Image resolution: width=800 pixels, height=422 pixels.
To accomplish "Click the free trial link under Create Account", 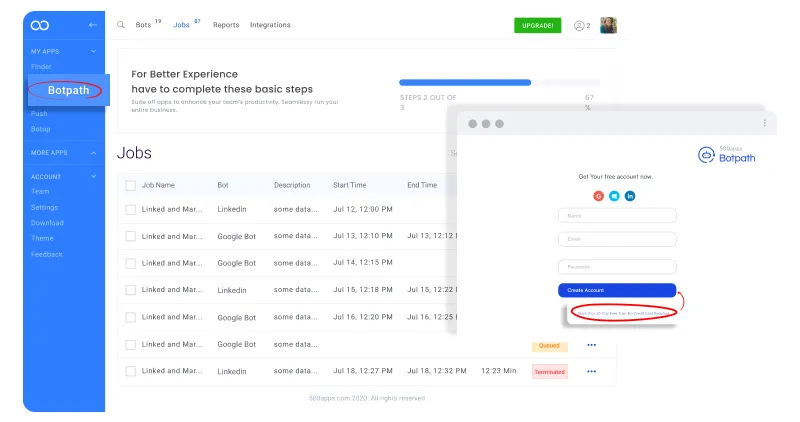I will 623,313.
